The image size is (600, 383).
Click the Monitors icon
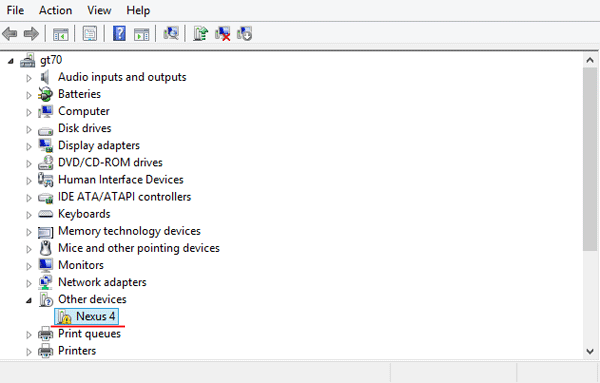[x=46, y=266]
